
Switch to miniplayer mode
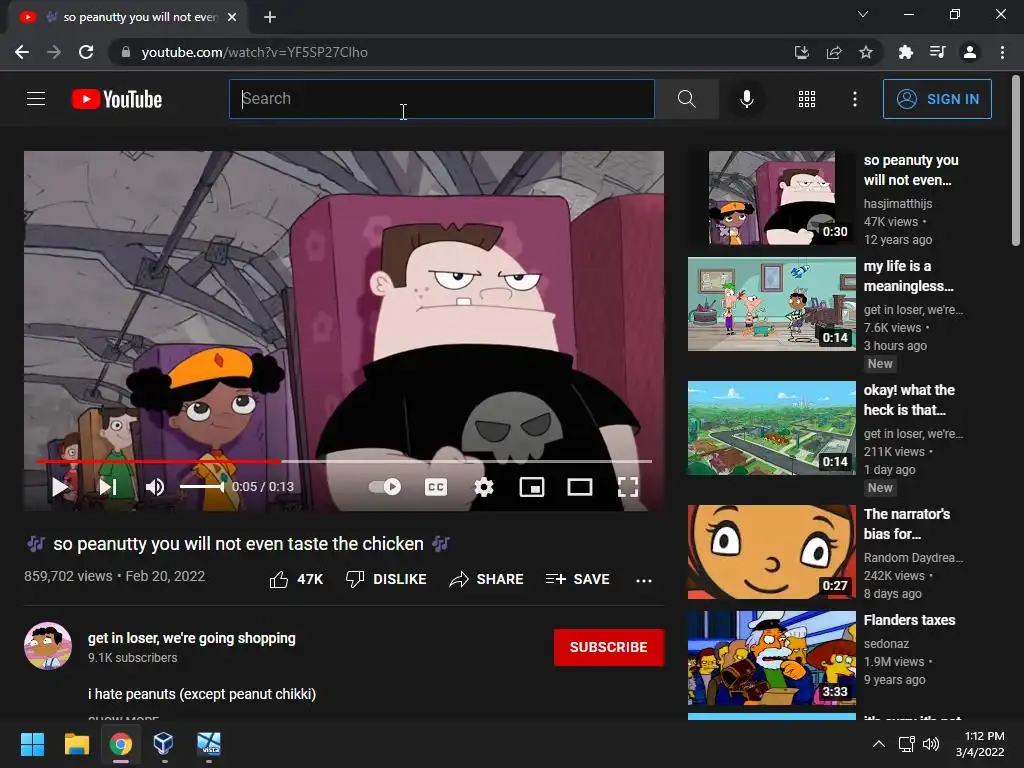[x=532, y=487]
